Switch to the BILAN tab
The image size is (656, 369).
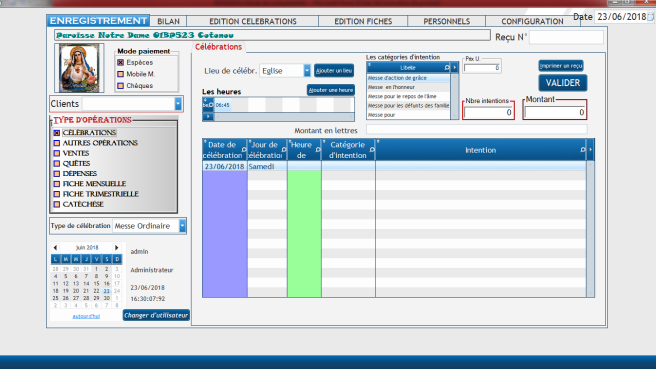(x=168, y=21)
